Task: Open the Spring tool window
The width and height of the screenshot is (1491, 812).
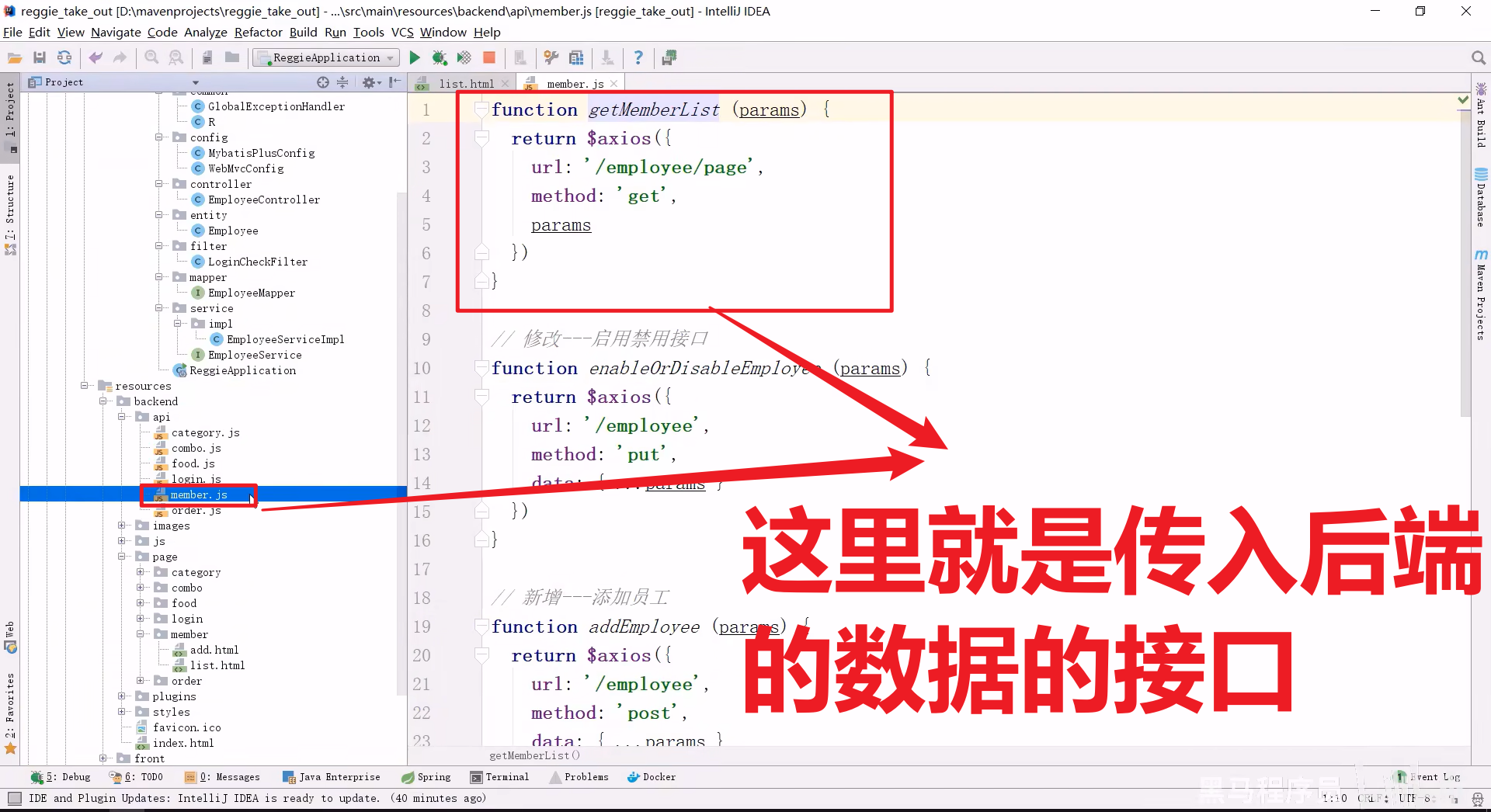Action: (x=426, y=777)
